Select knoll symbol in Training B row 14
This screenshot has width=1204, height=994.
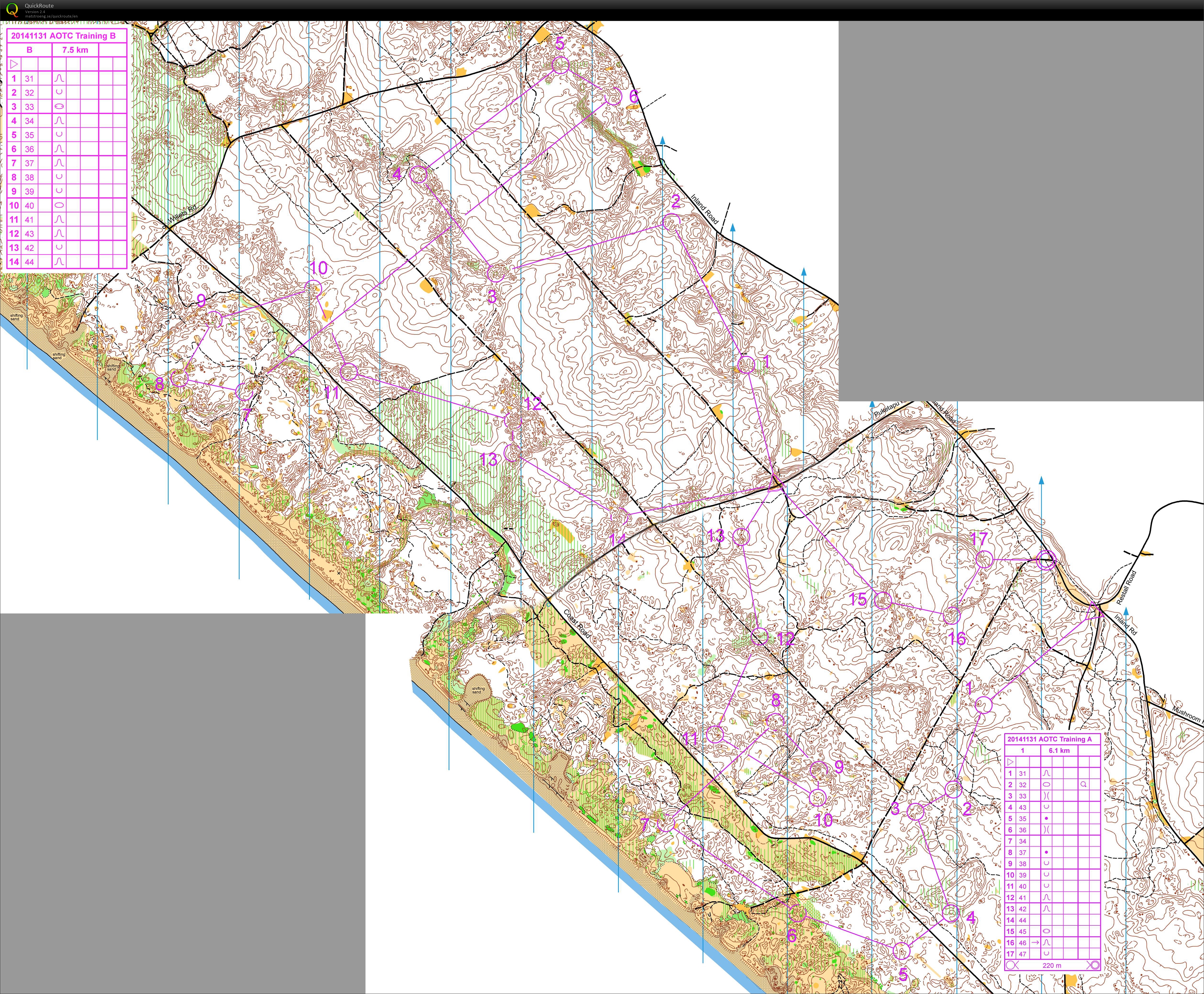pyautogui.click(x=59, y=262)
